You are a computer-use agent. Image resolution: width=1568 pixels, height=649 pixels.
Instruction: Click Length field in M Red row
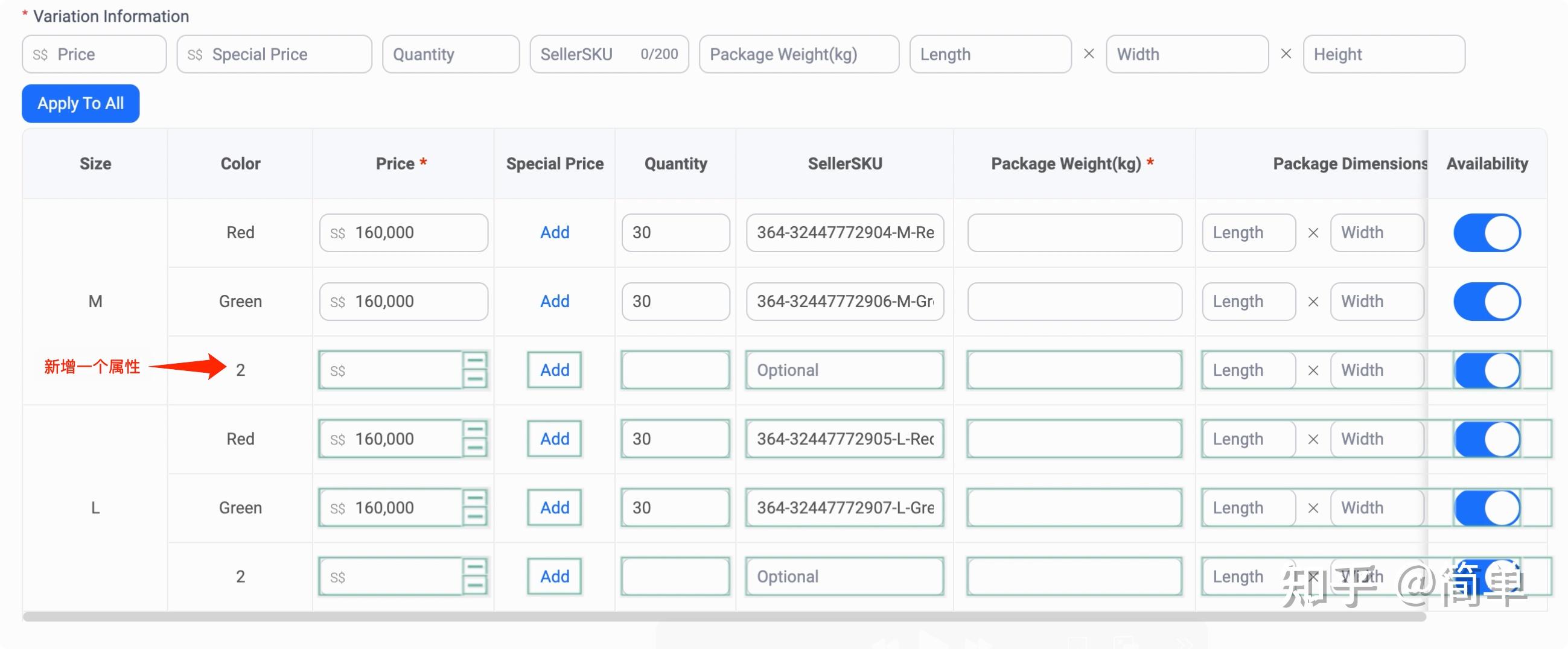pyautogui.click(x=1249, y=232)
